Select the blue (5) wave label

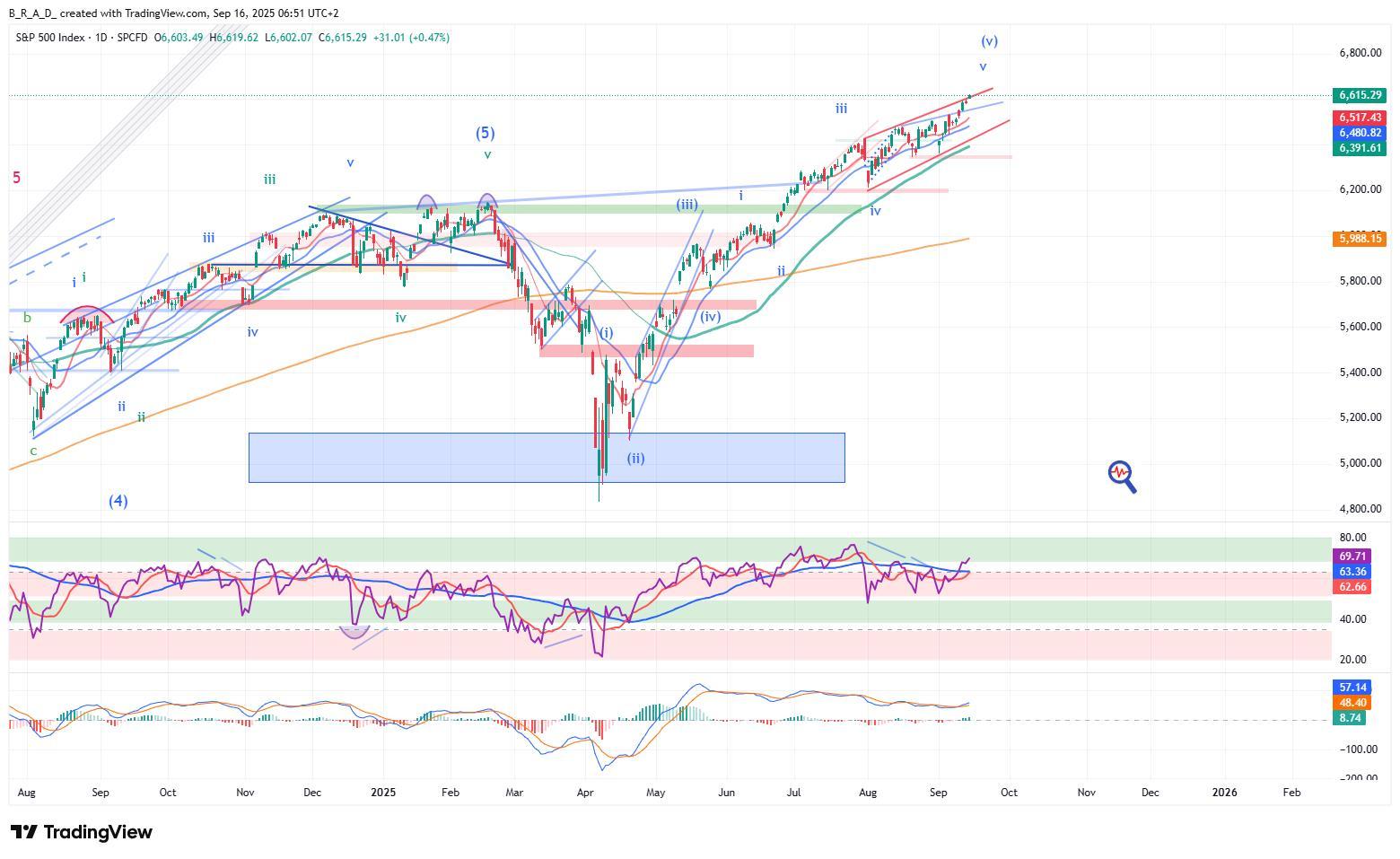click(x=485, y=133)
